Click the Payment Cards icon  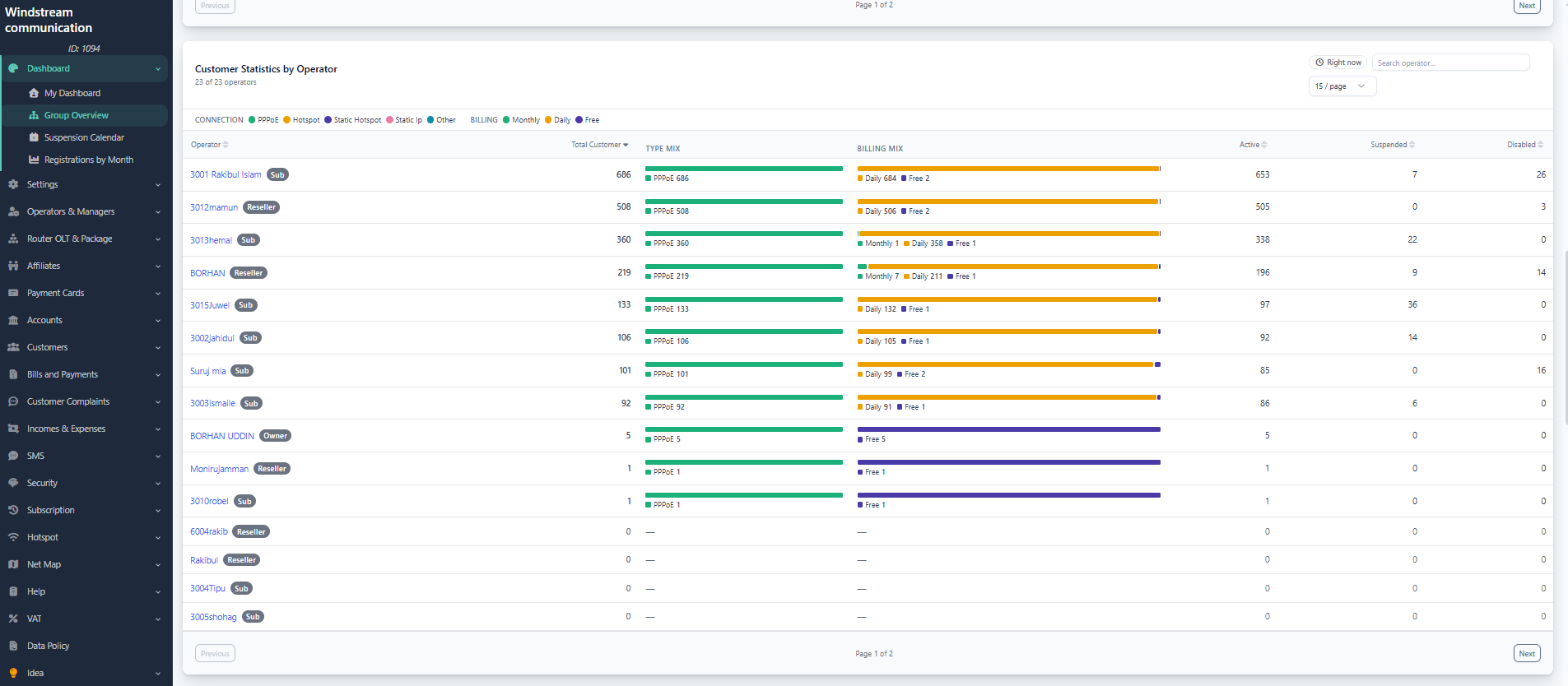(13, 293)
